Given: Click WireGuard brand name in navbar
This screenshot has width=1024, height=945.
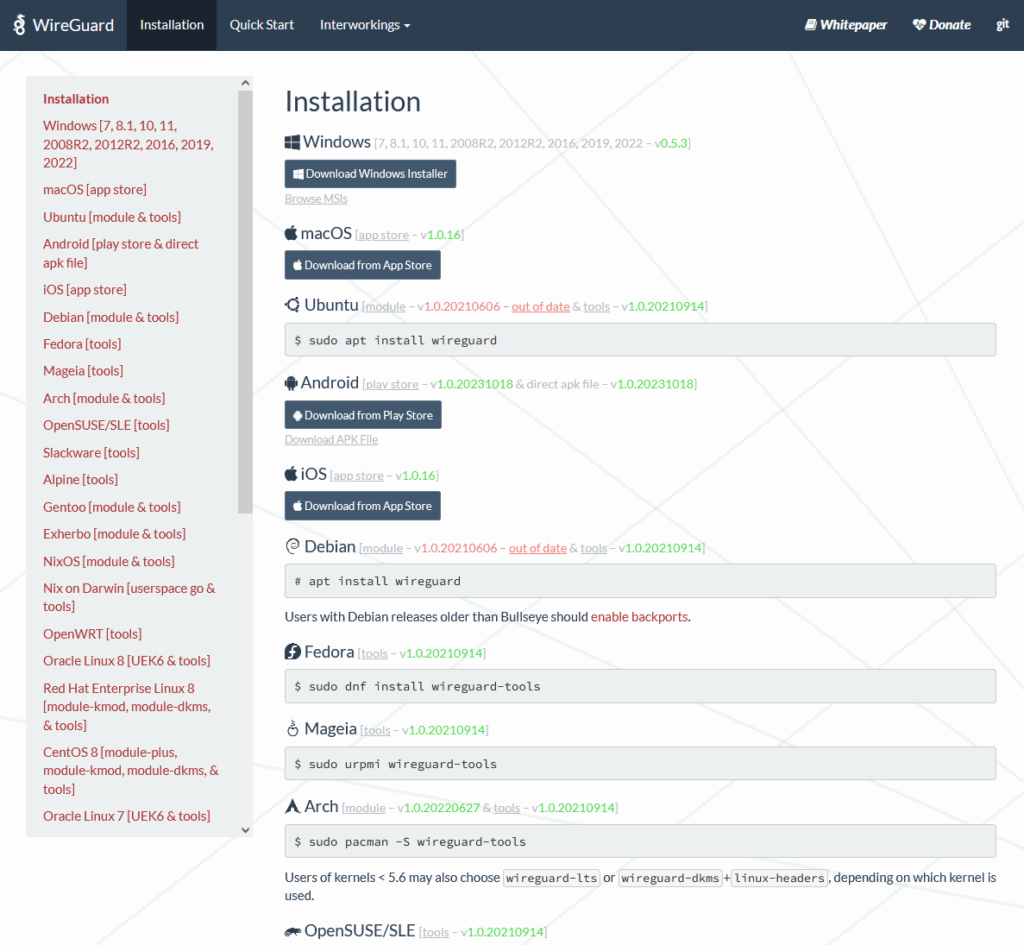Looking at the screenshot, I should point(73,25).
